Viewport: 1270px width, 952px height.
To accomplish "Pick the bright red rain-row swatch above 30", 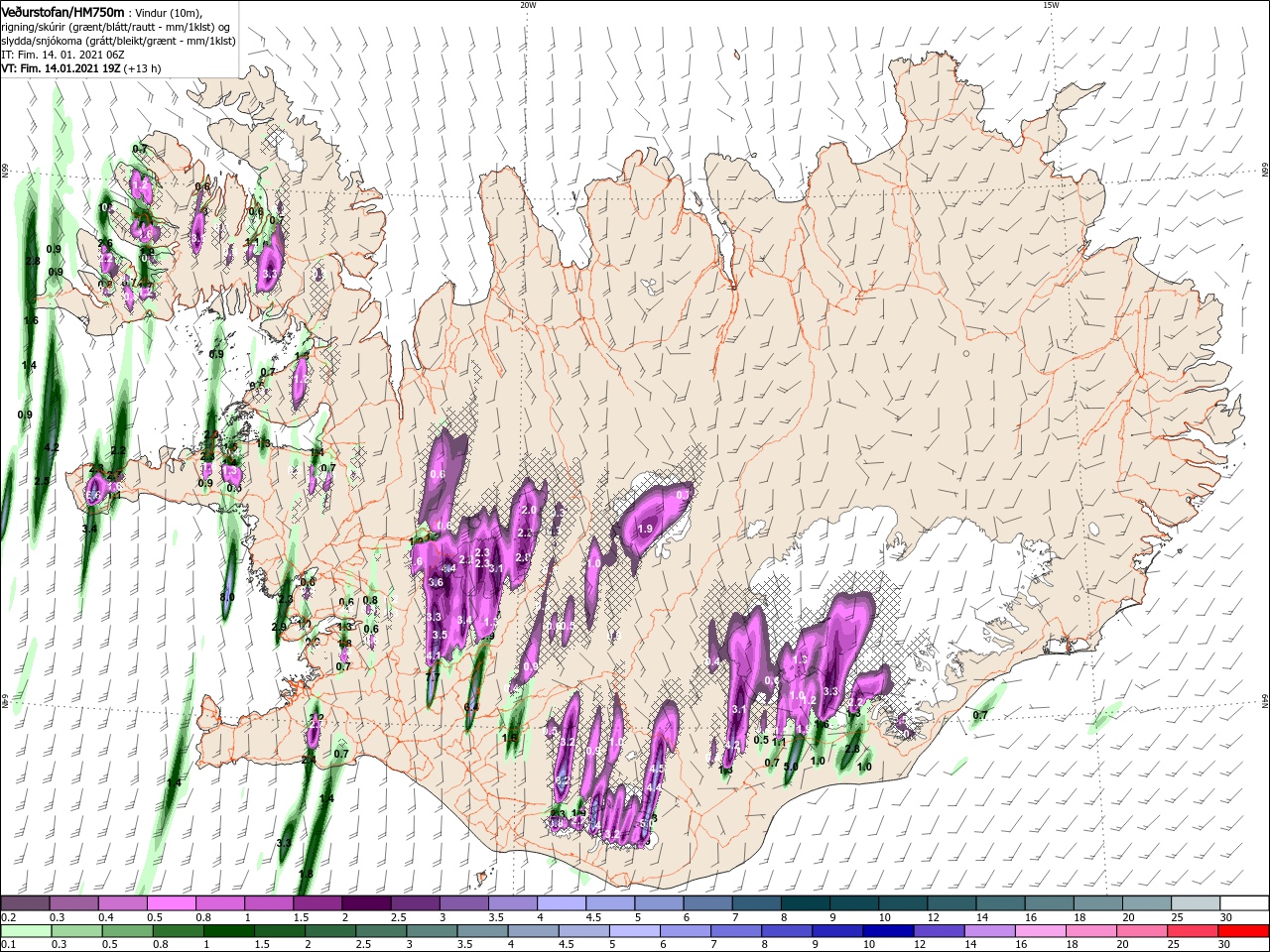I will click(x=1242, y=931).
